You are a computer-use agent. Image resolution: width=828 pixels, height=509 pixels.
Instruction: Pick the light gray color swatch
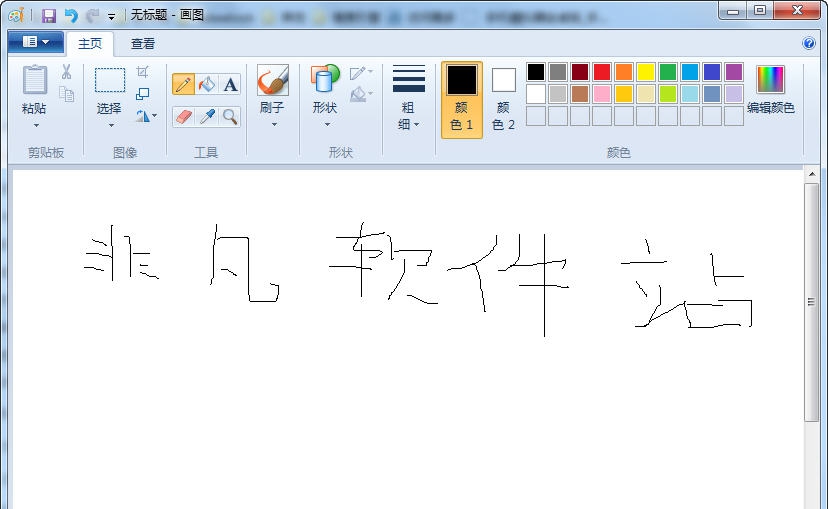pos(558,94)
